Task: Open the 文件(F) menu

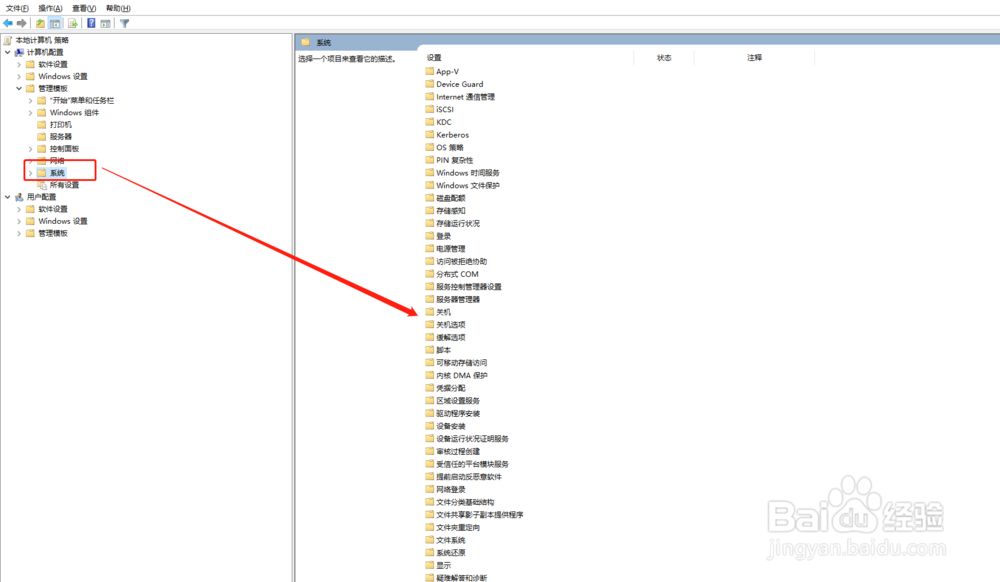Action: [17, 8]
